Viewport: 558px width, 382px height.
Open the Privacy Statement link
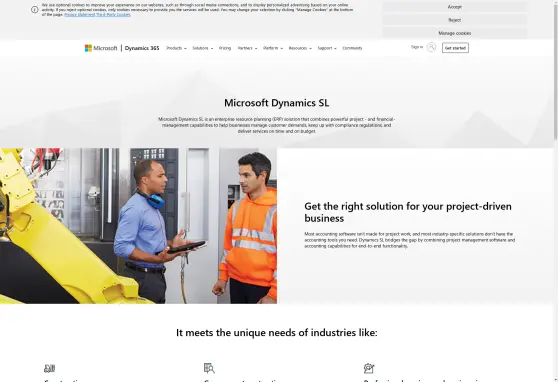80,15
